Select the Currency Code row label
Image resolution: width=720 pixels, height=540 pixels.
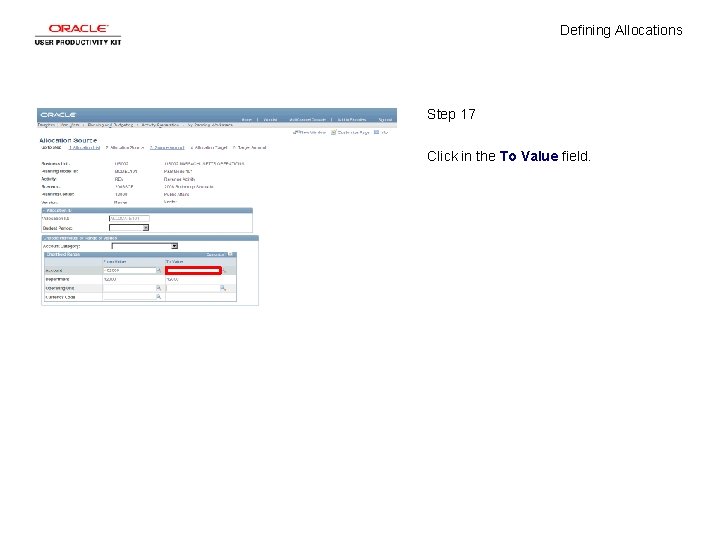point(60,297)
